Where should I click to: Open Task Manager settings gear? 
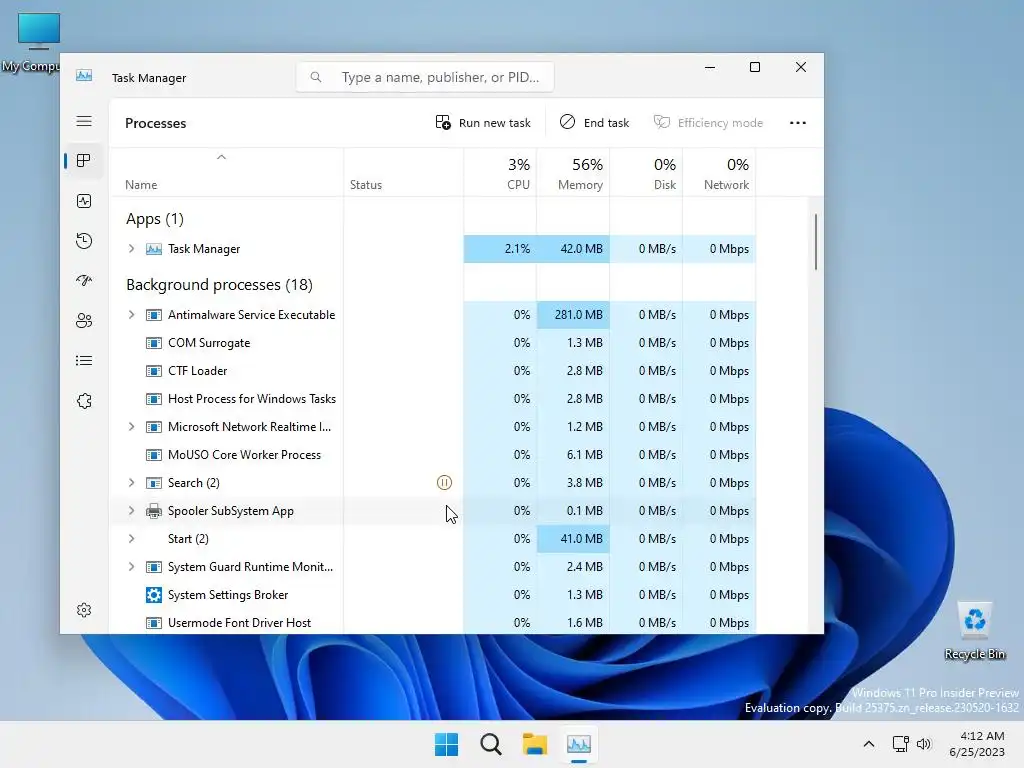pyautogui.click(x=84, y=610)
